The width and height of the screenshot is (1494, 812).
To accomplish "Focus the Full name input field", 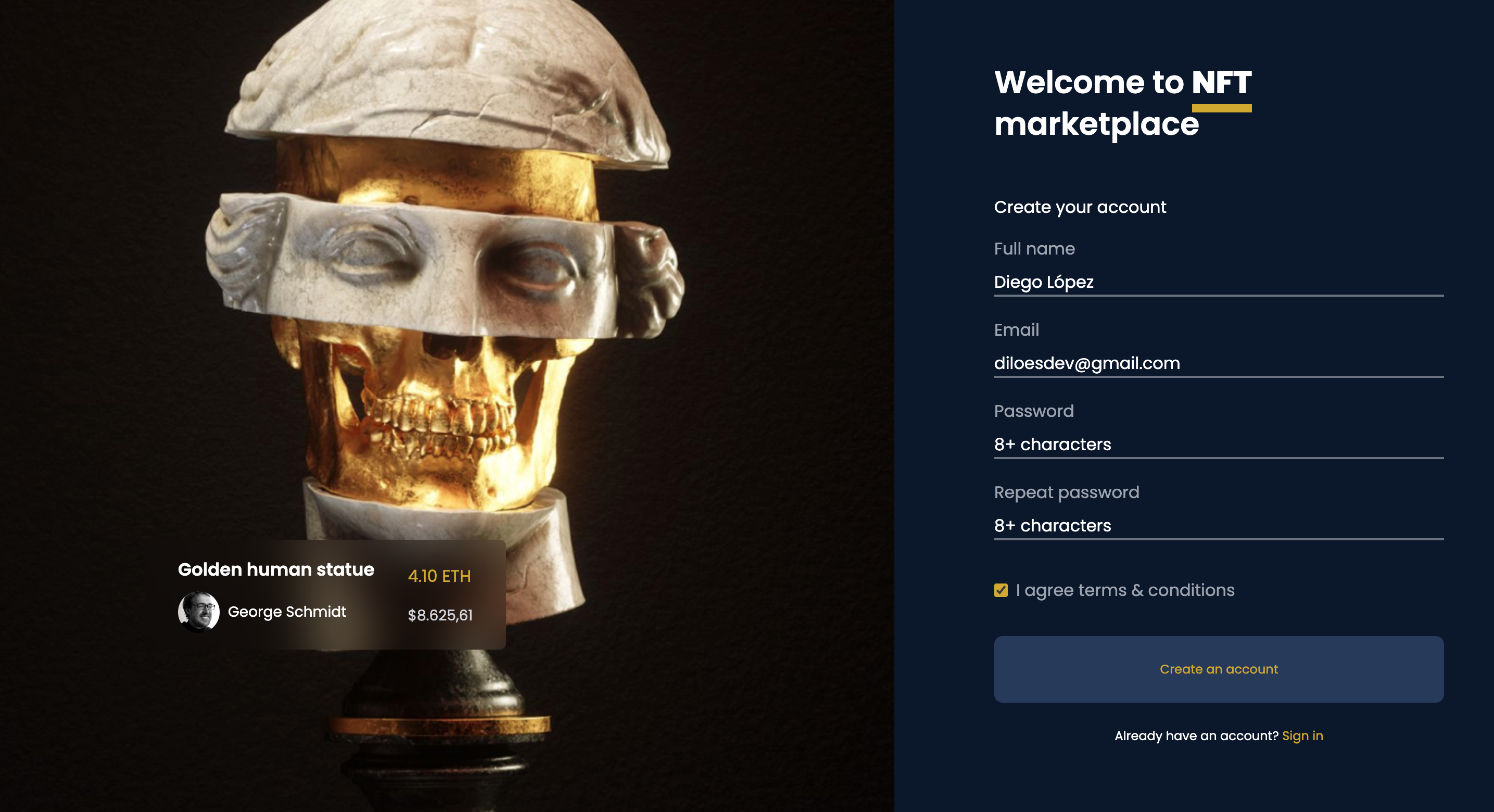I will coord(1218,282).
